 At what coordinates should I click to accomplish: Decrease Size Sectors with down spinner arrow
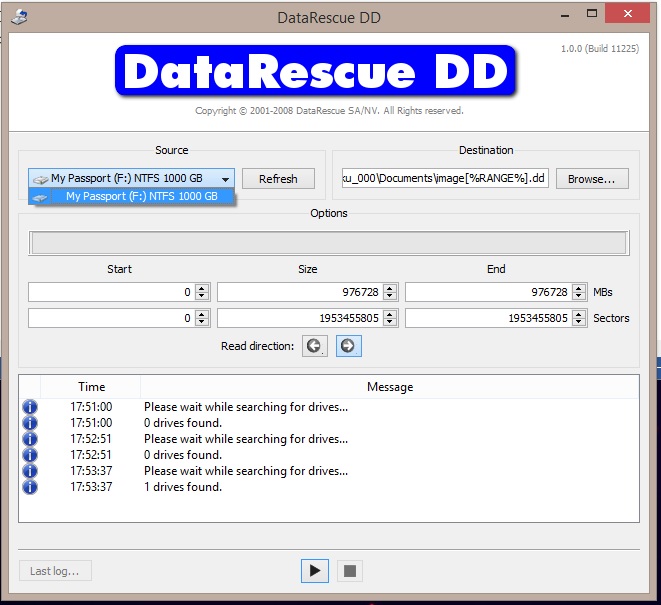pyautogui.click(x=390, y=322)
